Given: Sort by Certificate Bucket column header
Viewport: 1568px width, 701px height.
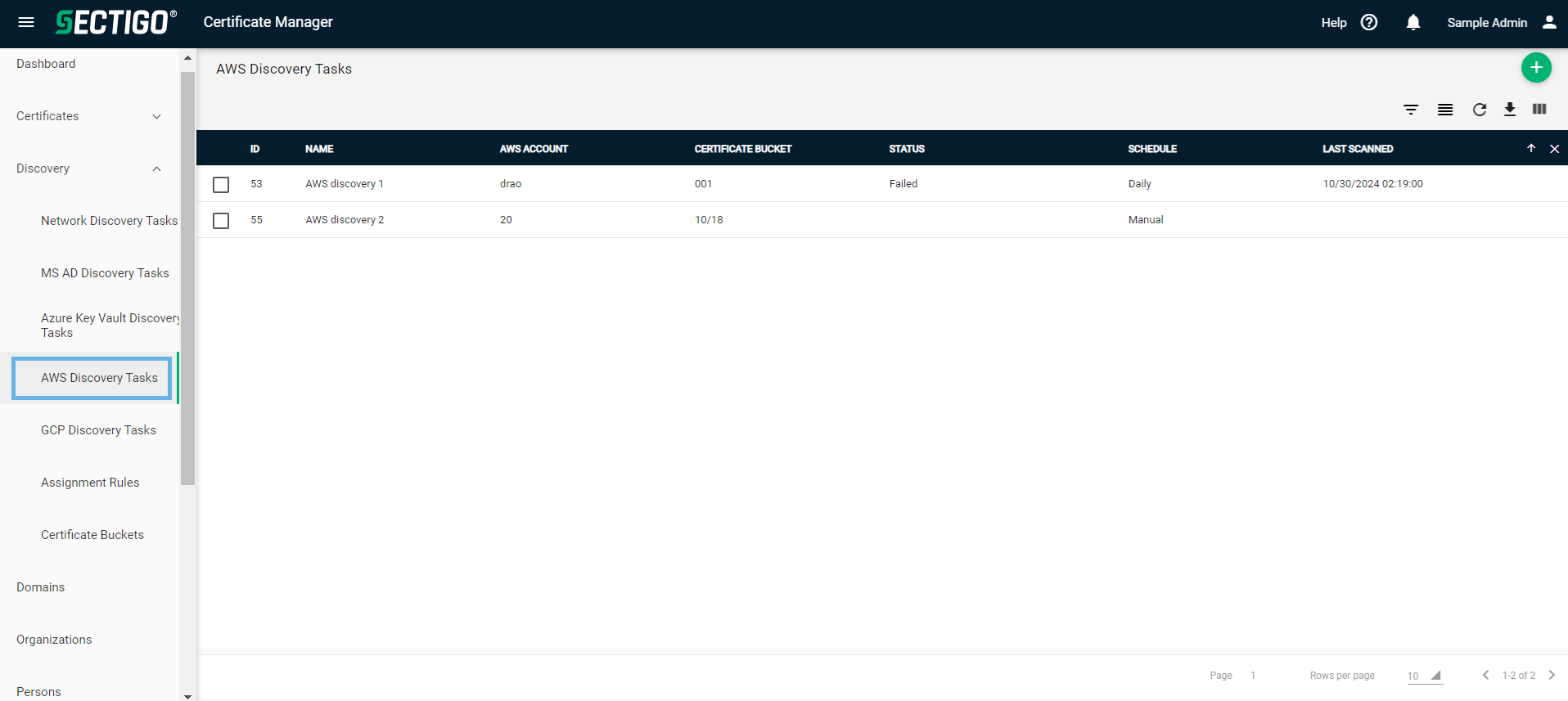Looking at the screenshot, I should point(743,149).
